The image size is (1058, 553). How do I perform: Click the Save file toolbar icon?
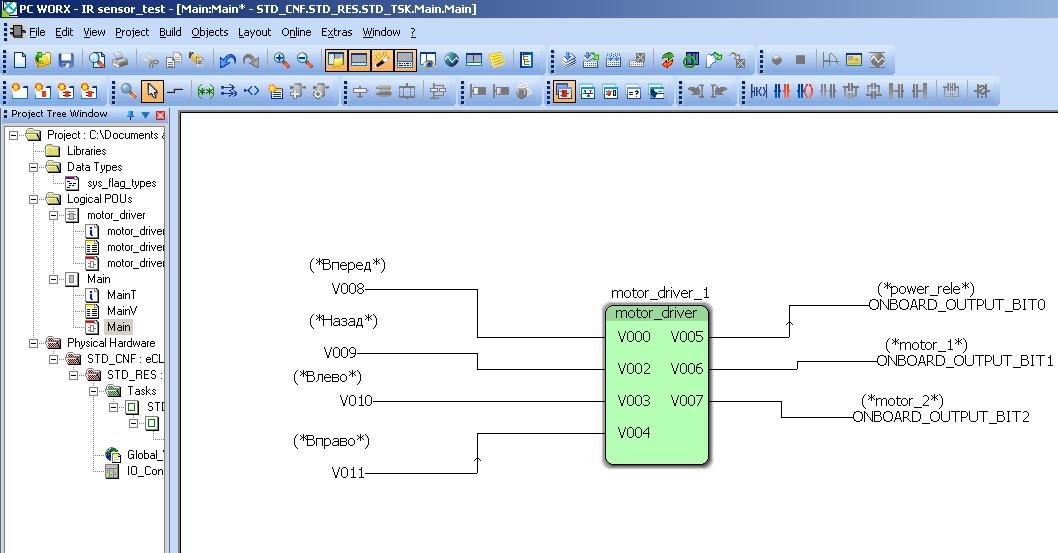click(x=65, y=60)
